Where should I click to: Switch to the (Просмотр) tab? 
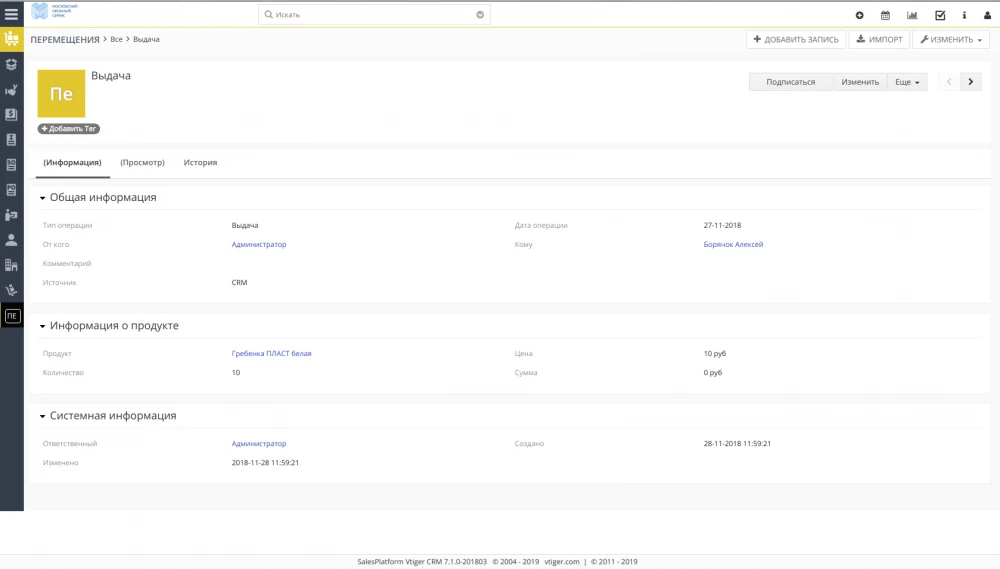pyautogui.click(x=142, y=162)
